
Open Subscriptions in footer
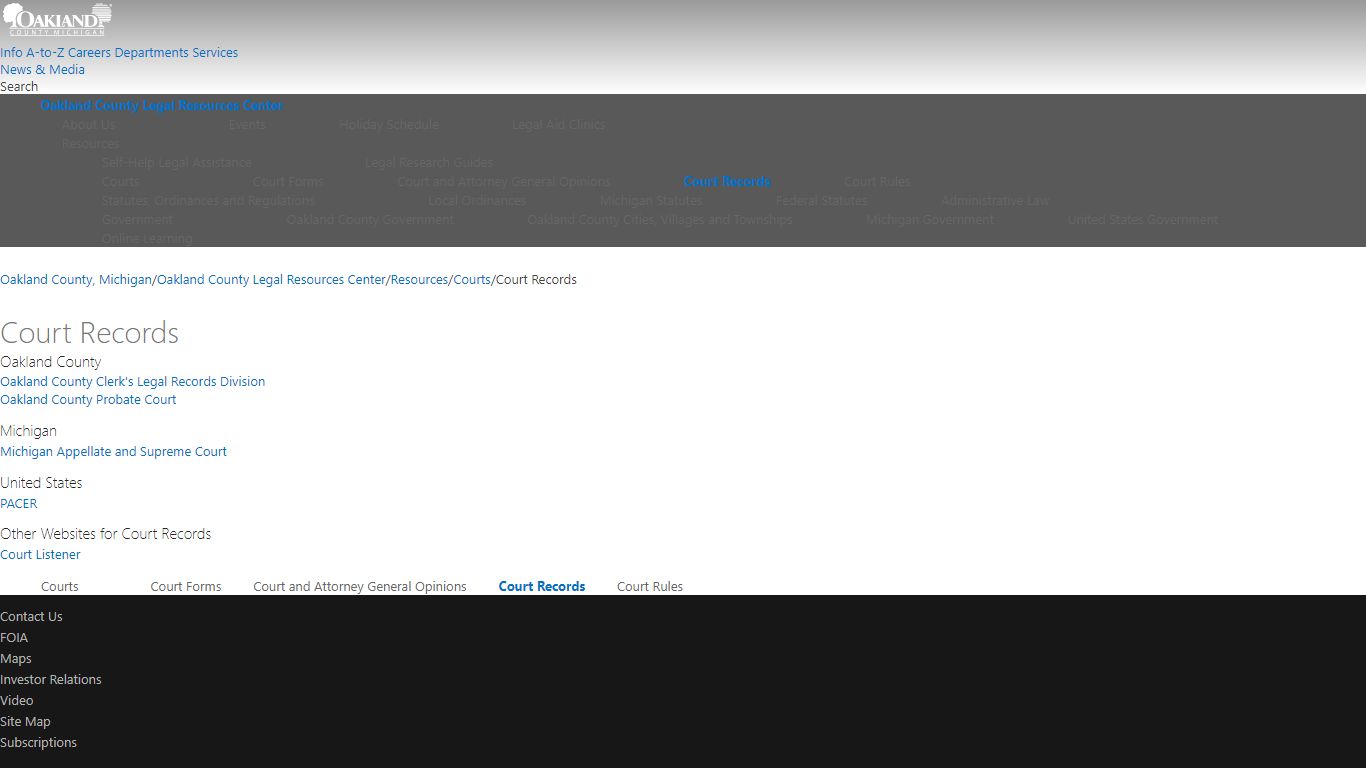tap(38, 743)
